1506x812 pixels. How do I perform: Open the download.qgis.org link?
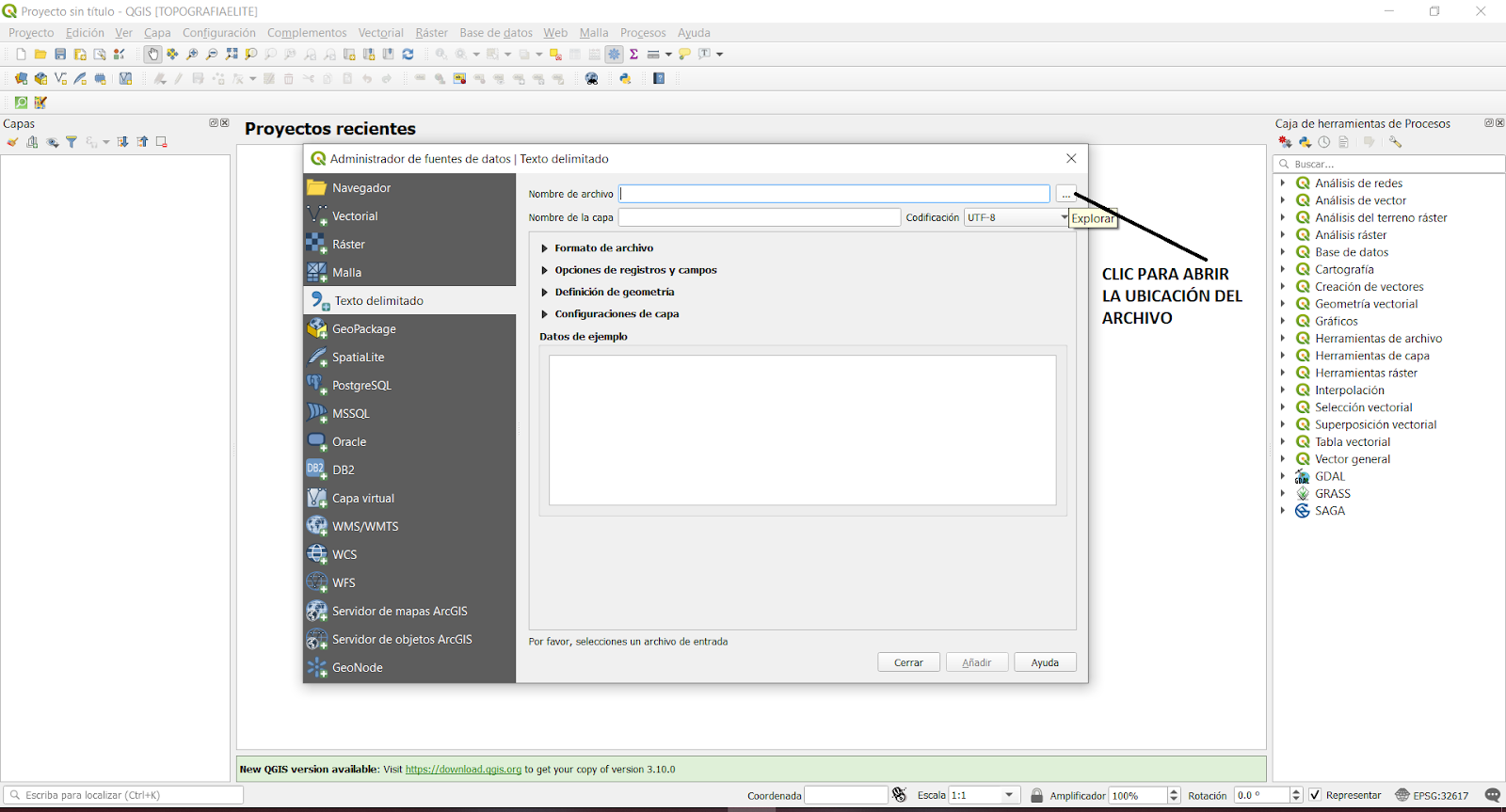pos(463,770)
